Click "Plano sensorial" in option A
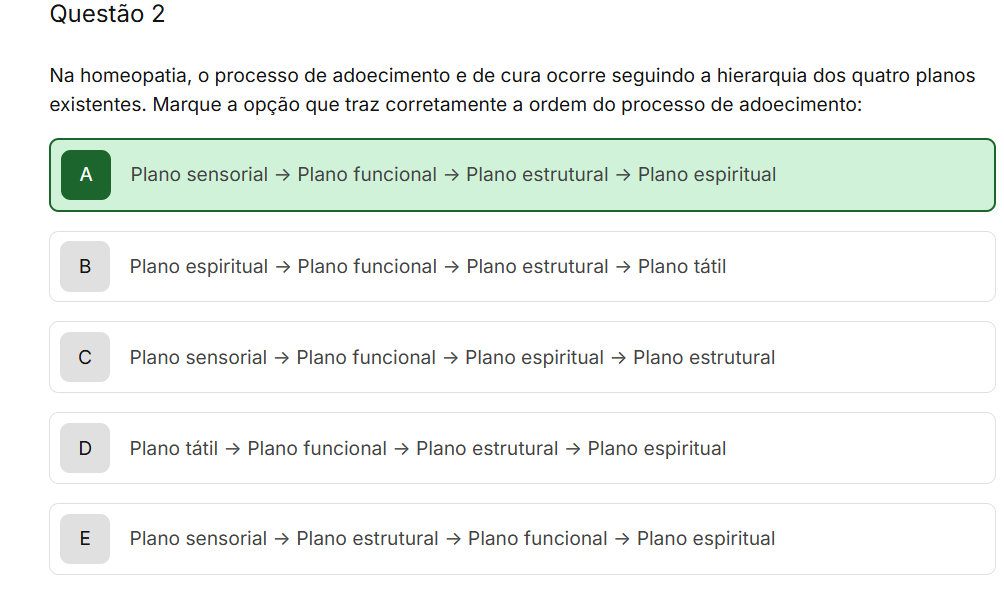 pyautogui.click(x=199, y=175)
